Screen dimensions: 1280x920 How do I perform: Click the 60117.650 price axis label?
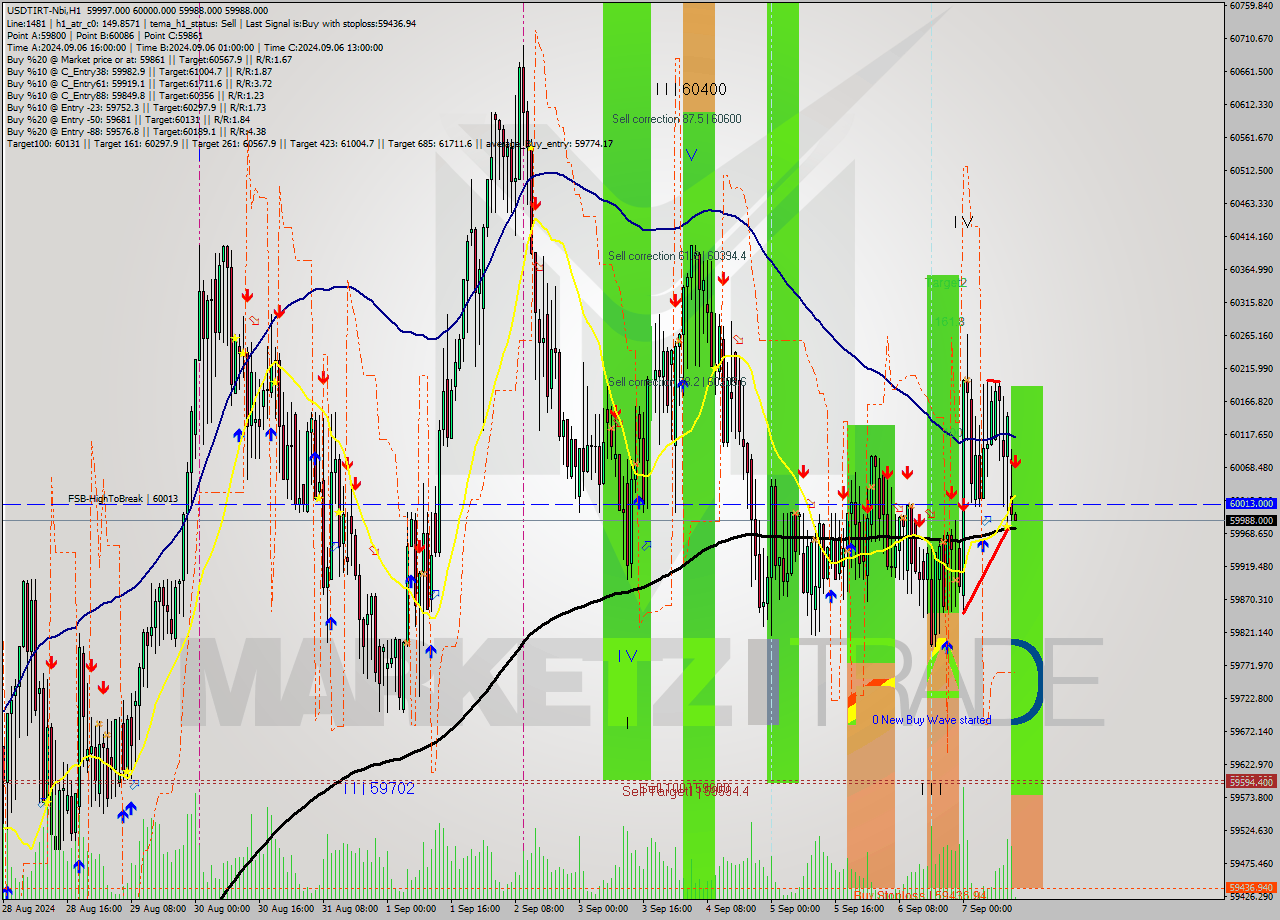pos(1251,434)
